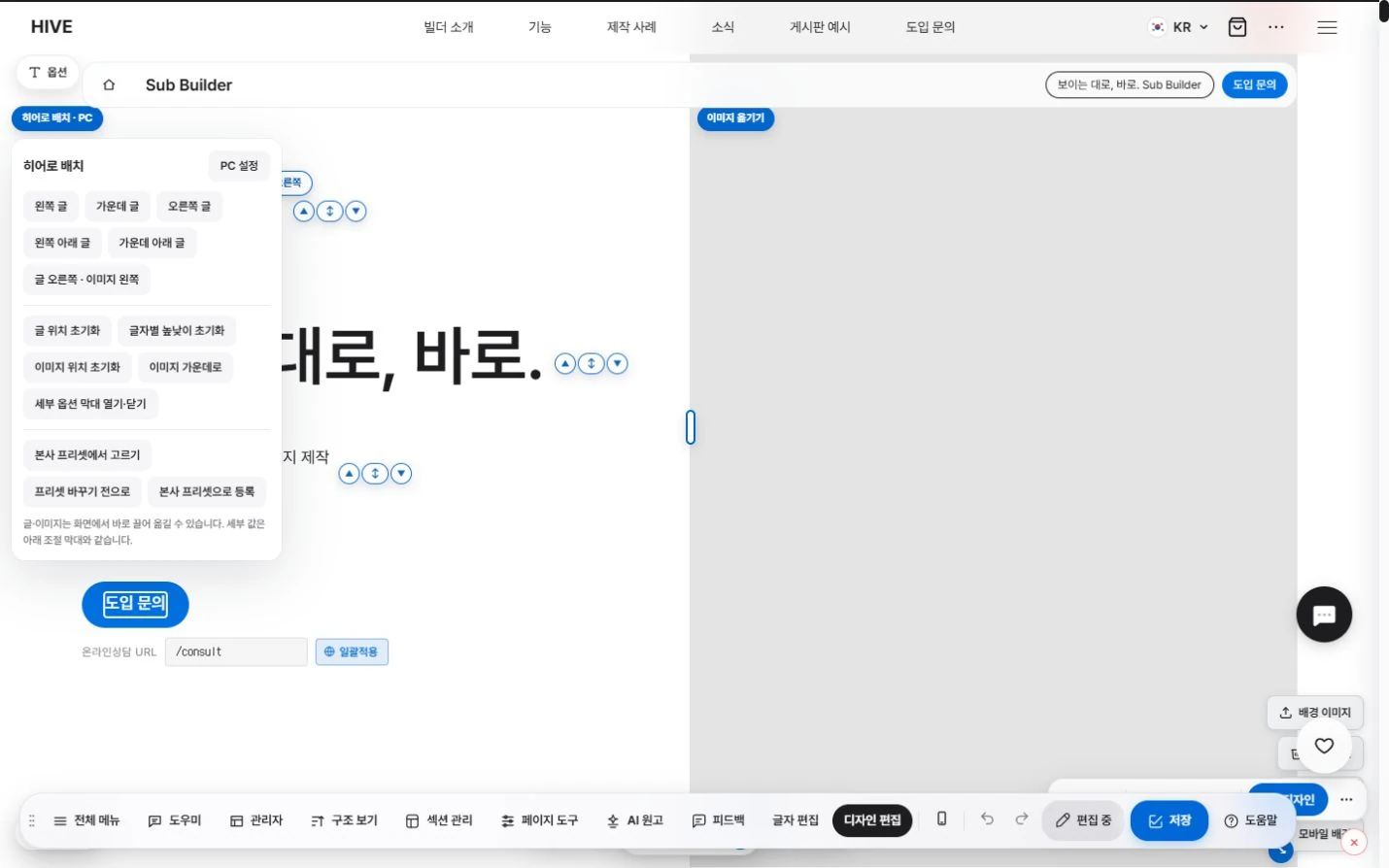
Task: Toggle the T 옵션 button
Action: pyautogui.click(x=48, y=73)
